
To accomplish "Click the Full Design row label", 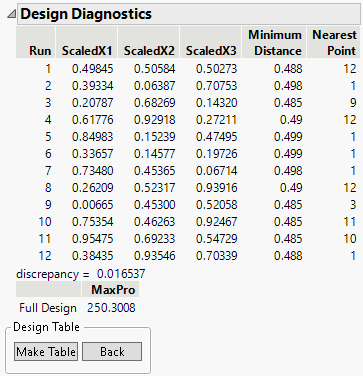I will pos(48,308).
